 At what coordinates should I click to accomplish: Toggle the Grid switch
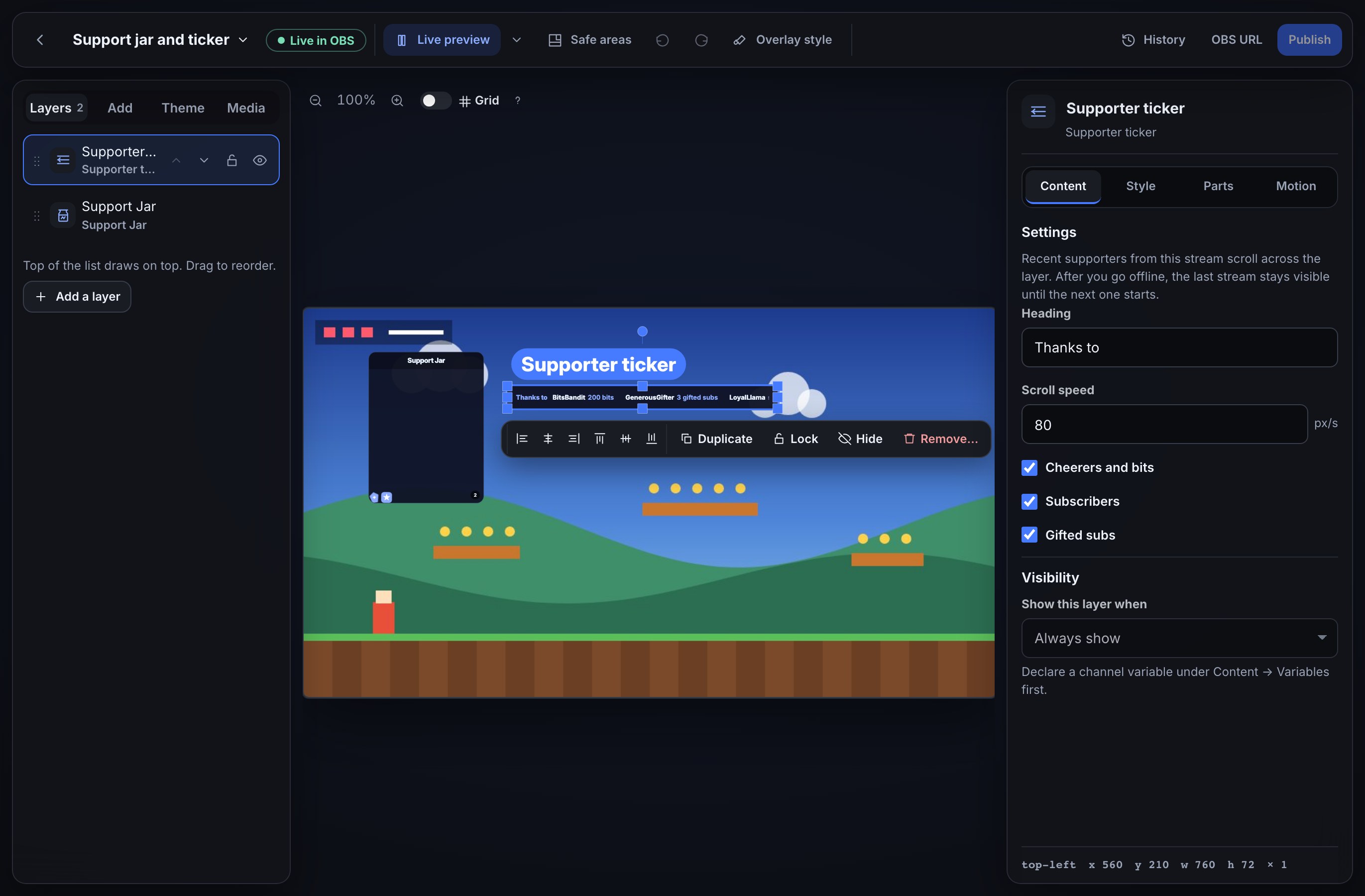pyautogui.click(x=435, y=101)
